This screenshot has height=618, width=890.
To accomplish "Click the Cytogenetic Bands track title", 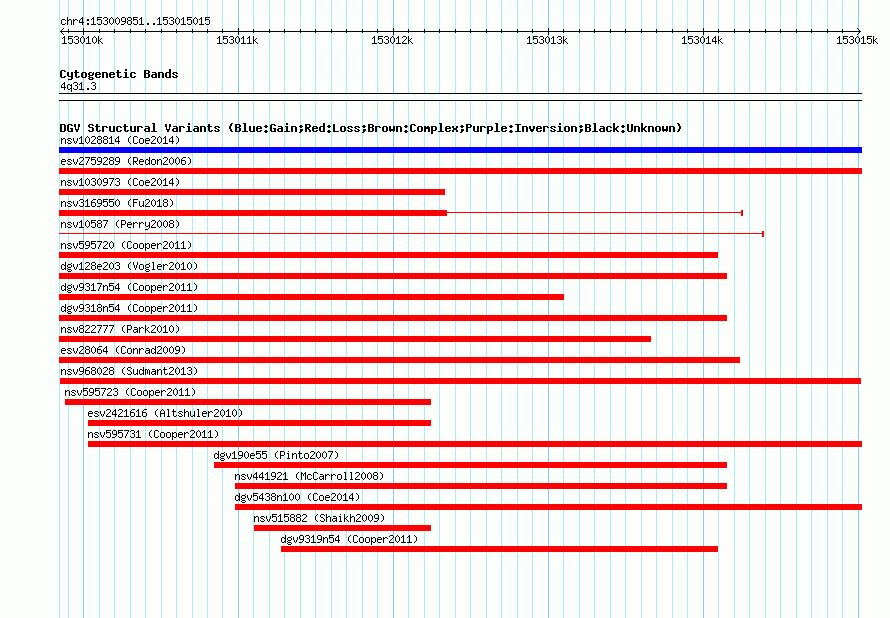I will click(x=119, y=74).
